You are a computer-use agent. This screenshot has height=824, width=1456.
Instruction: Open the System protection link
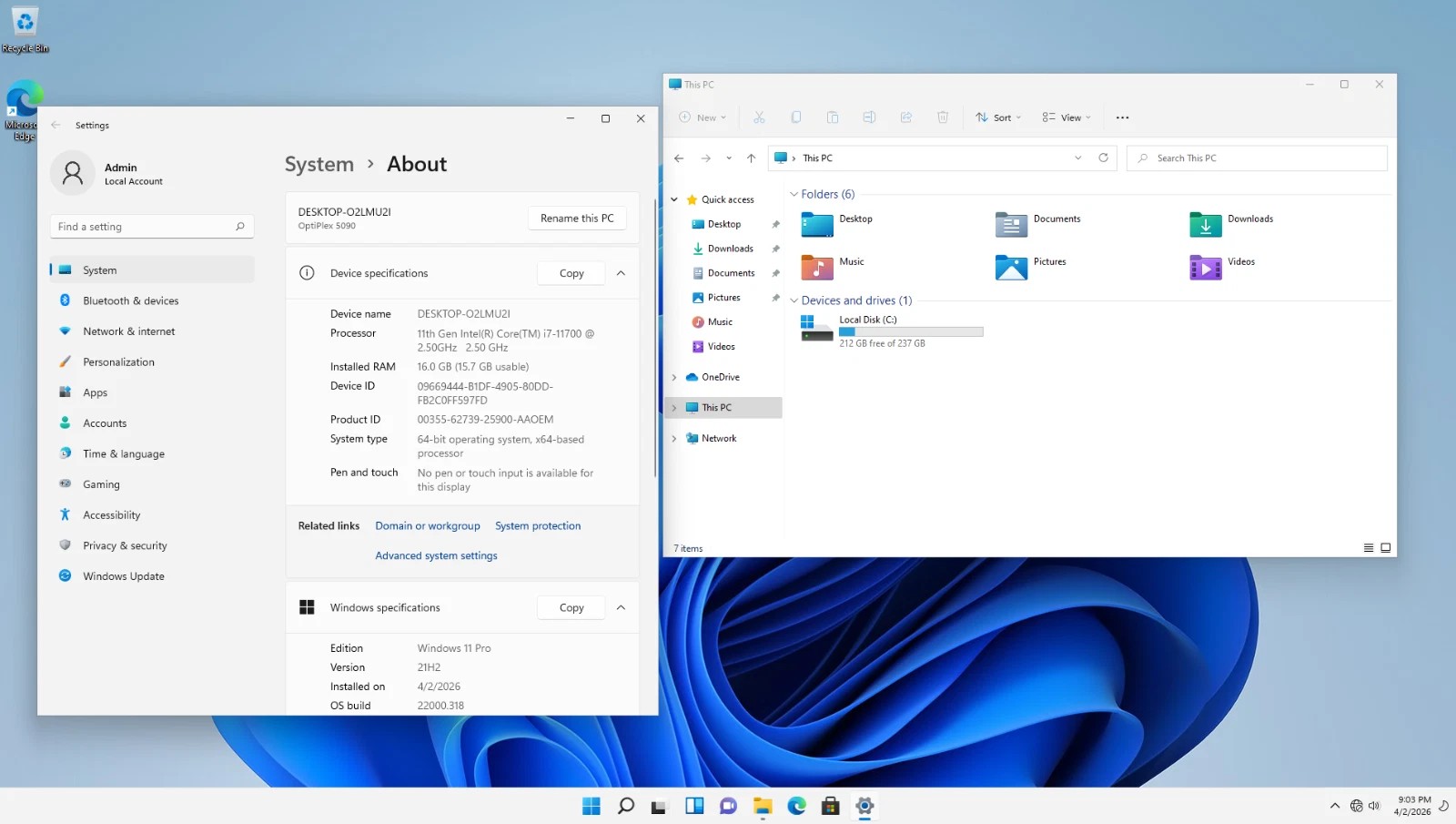[x=538, y=526]
